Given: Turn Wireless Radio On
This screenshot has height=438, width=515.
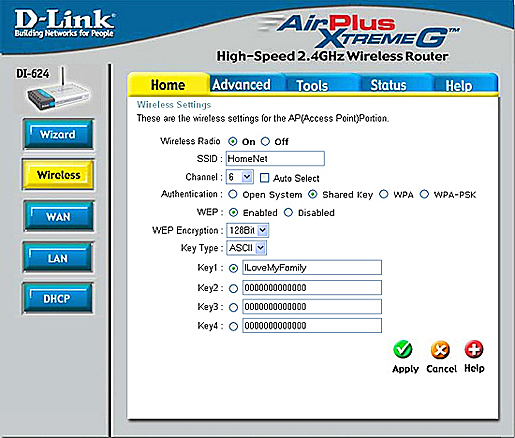Looking at the screenshot, I should point(233,141).
